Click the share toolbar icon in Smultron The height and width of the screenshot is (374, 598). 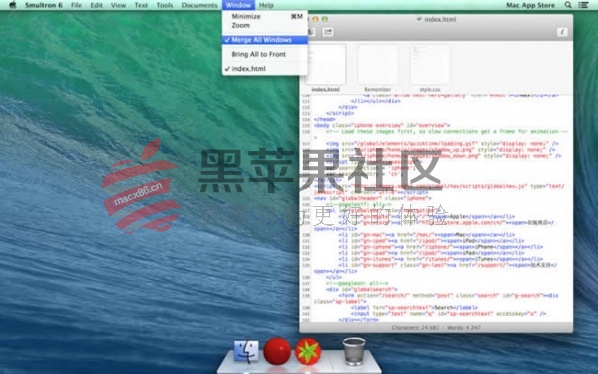328,32
